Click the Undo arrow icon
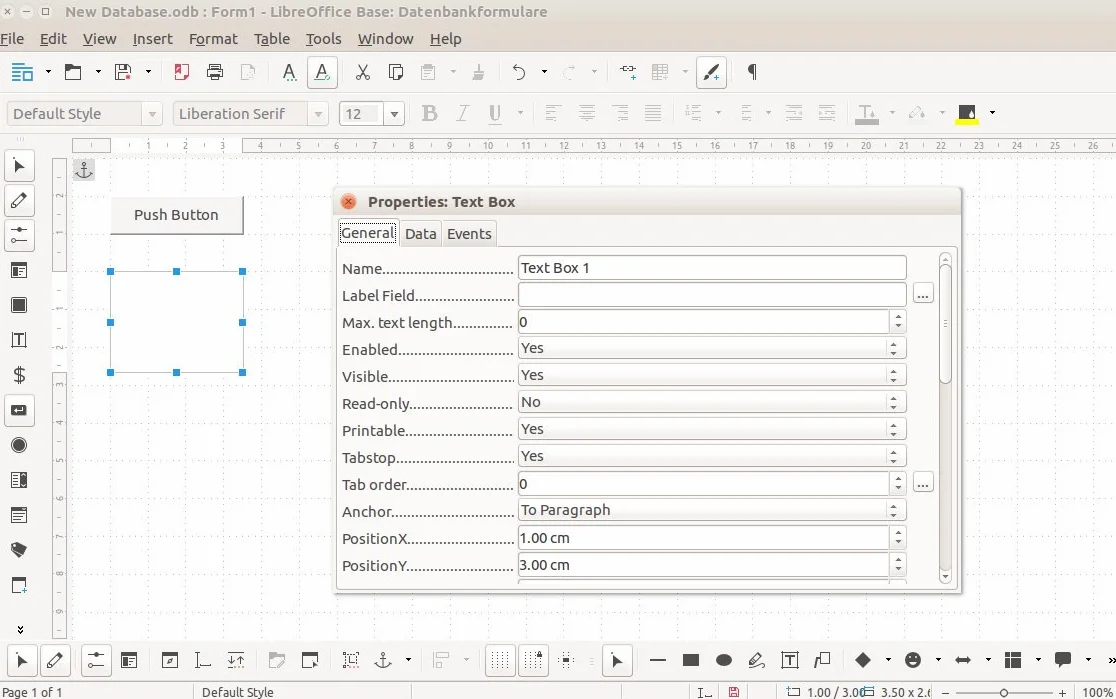Image resolution: width=1116 pixels, height=699 pixels. [519, 72]
